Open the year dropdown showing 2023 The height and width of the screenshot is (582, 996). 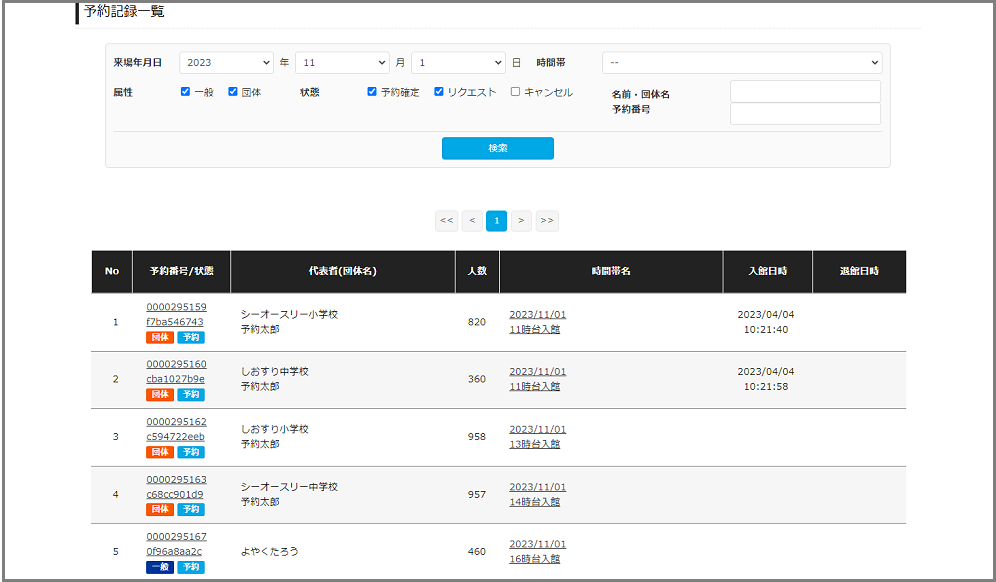[226, 63]
